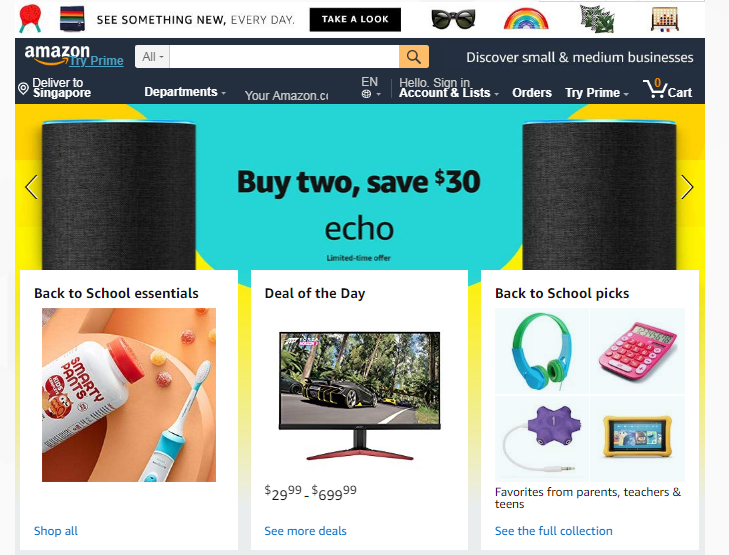Click inside the search text field
729x555 pixels.
[284, 57]
